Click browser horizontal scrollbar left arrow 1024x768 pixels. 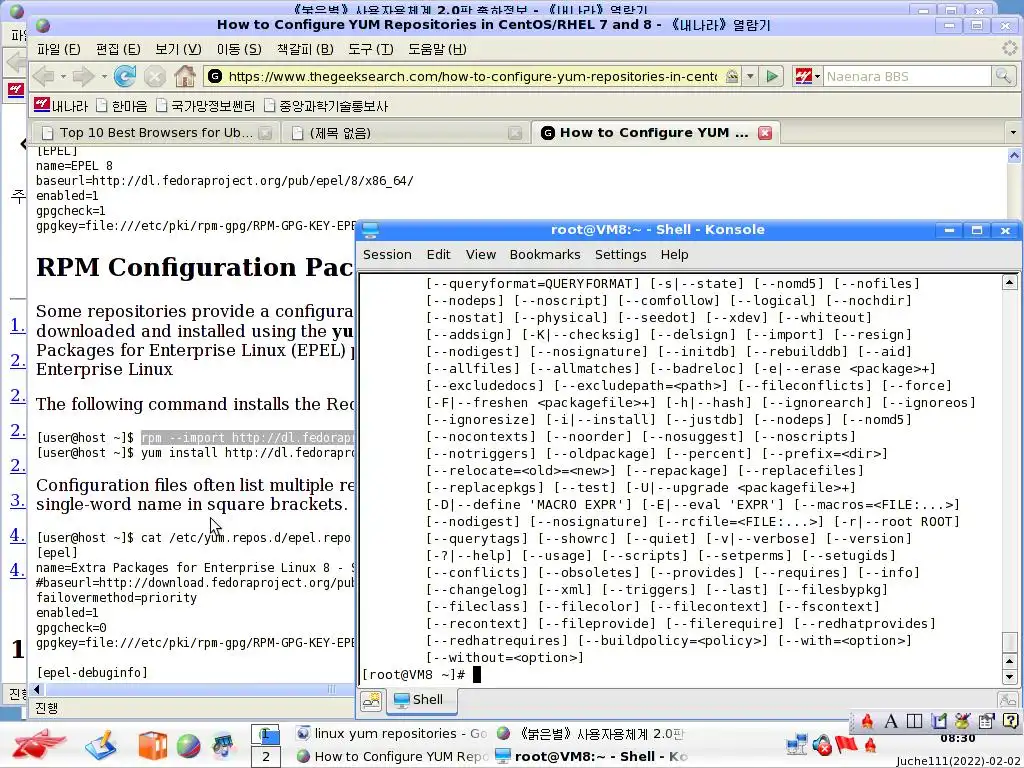point(37,689)
